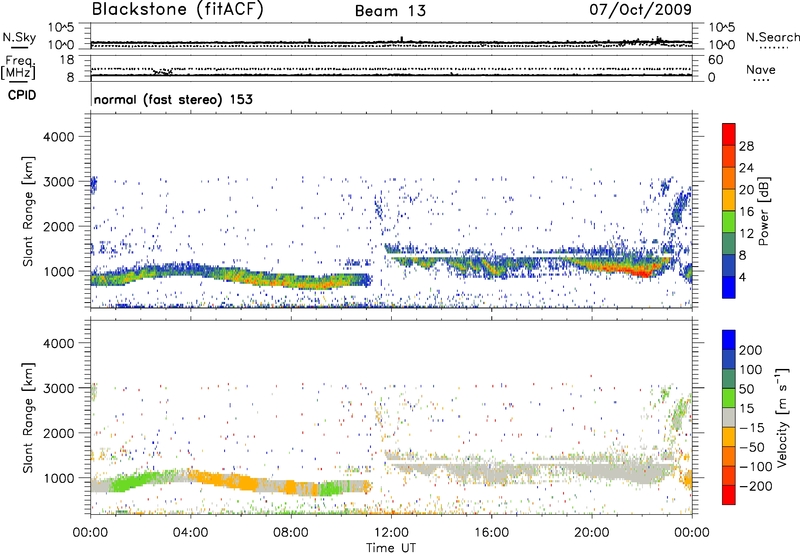Viewport: 800px width, 554px height.
Task: Click the Nave legend label
Action: [761, 69]
